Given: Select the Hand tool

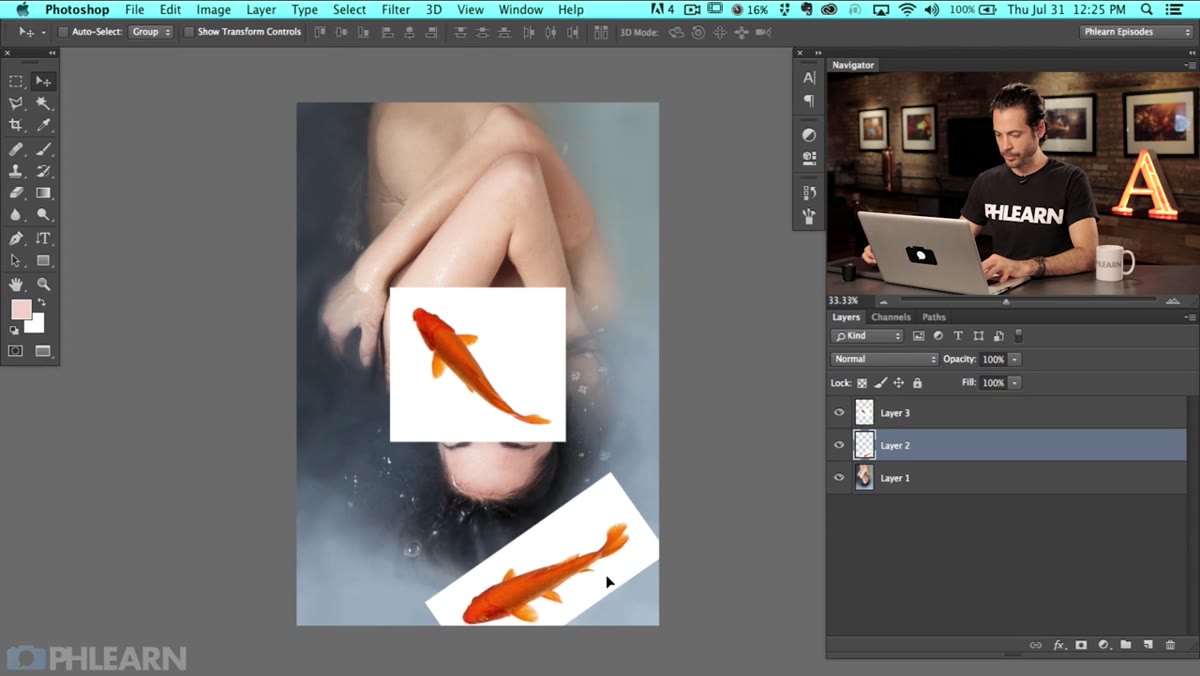Looking at the screenshot, I should (16, 285).
